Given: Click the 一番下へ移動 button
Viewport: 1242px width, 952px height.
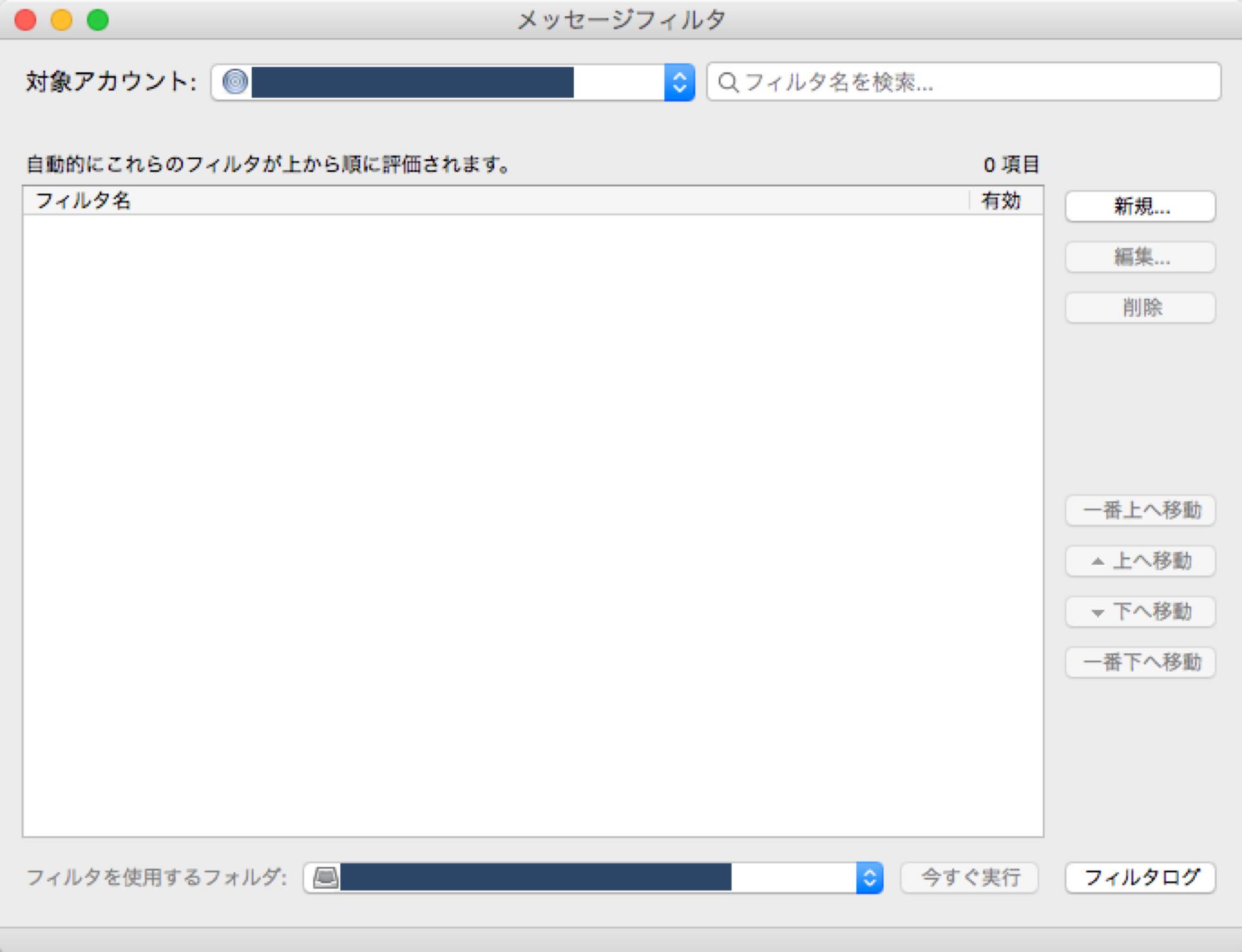Looking at the screenshot, I should click(x=1140, y=662).
